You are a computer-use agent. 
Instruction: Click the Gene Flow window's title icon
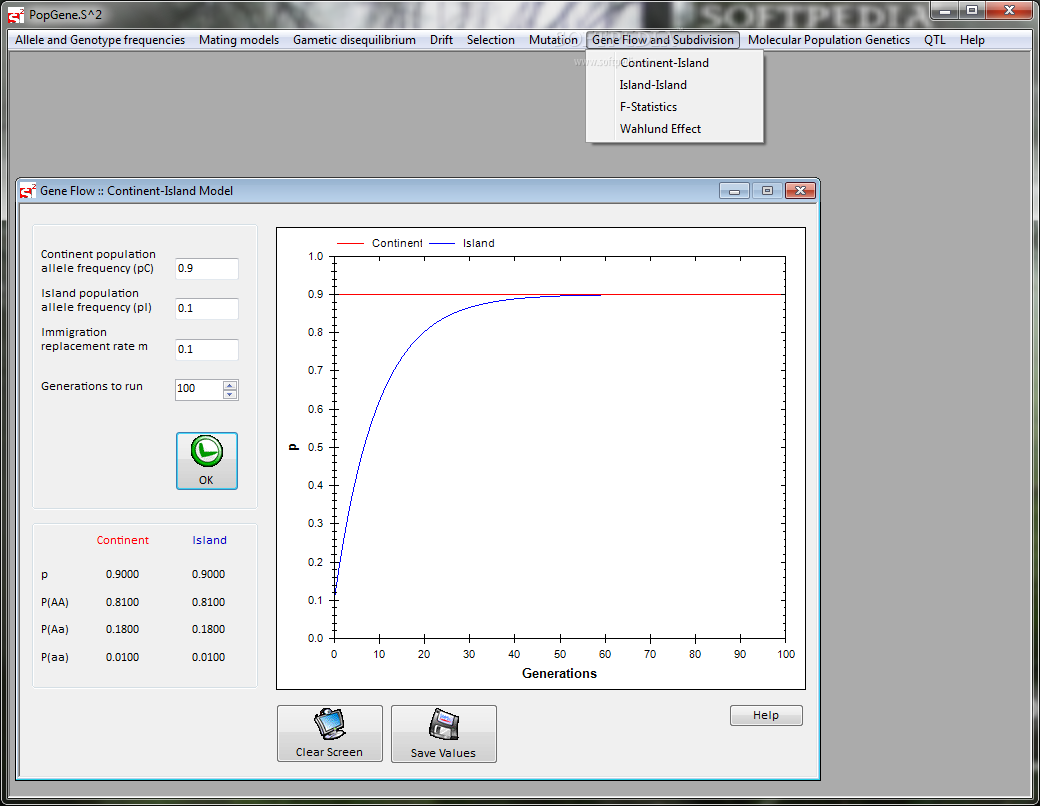click(x=28, y=190)
